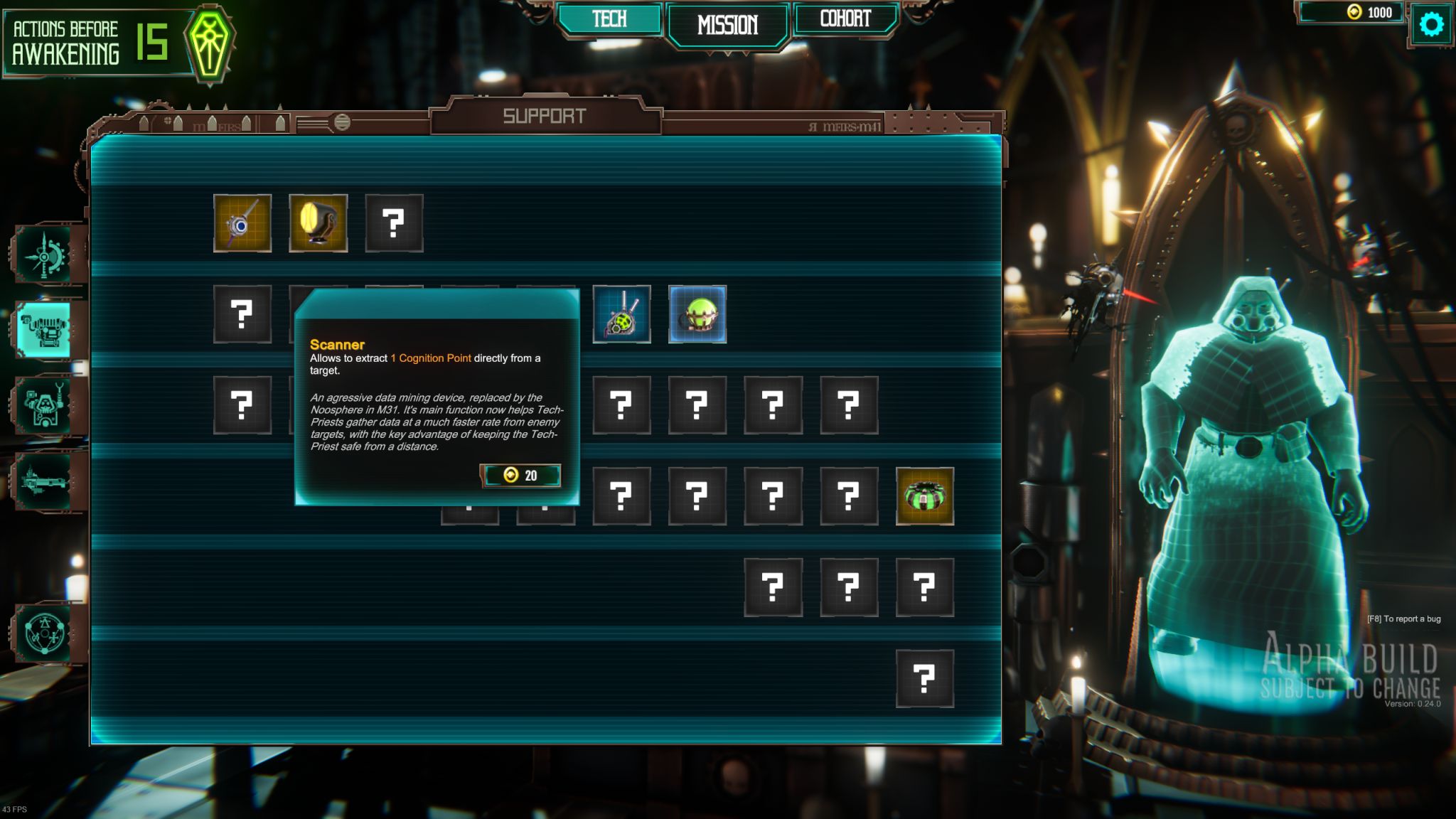
Task: Switch to the Tech tab
Action: pyautogui.click(x=610, y=19)
